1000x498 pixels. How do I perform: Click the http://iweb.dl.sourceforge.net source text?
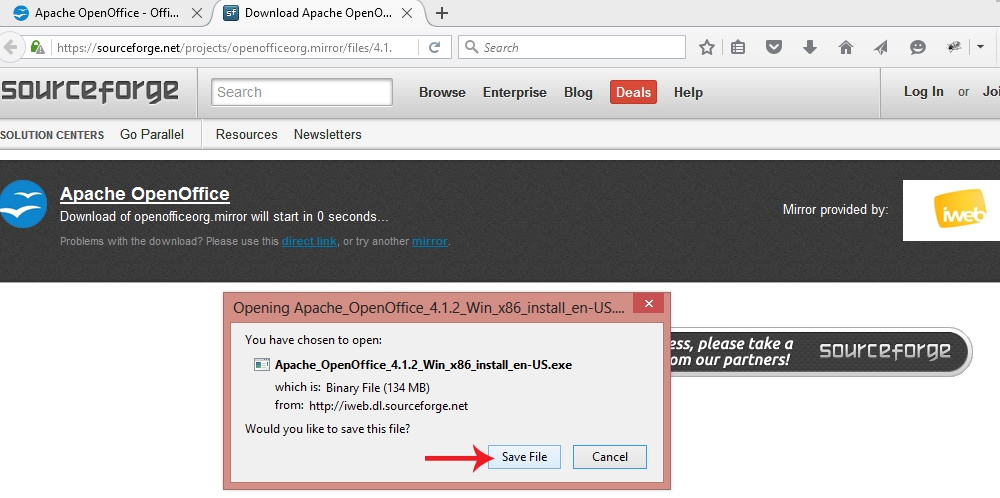(388, 406)
